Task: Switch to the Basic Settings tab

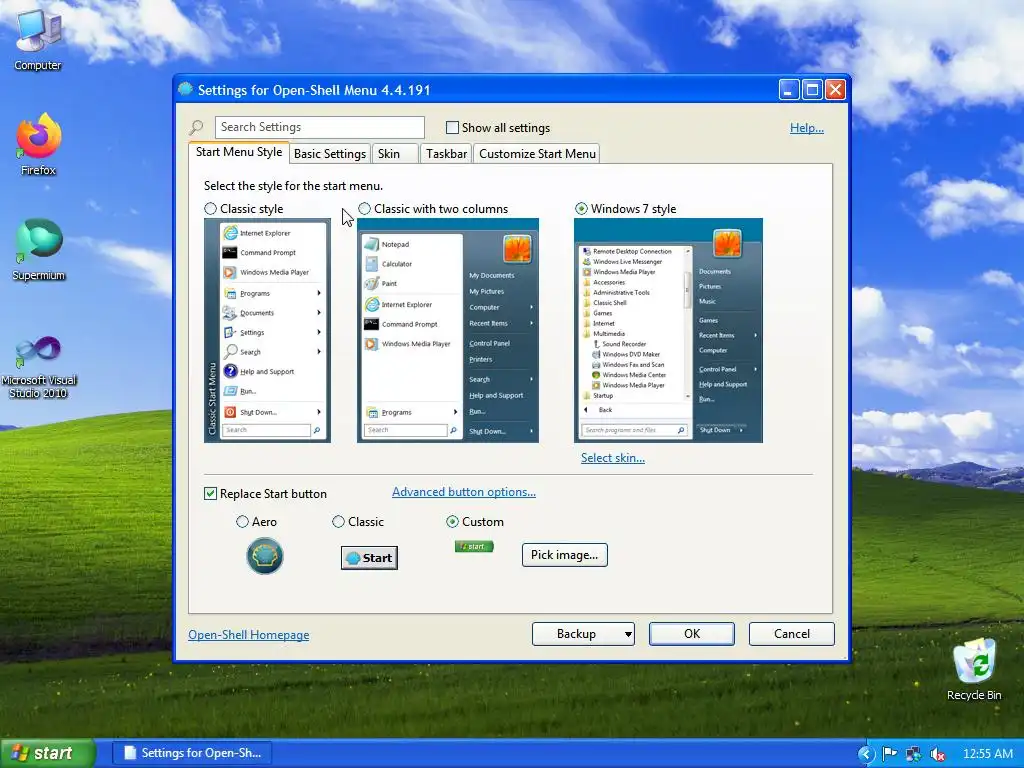Action: (x=330, y=153)
